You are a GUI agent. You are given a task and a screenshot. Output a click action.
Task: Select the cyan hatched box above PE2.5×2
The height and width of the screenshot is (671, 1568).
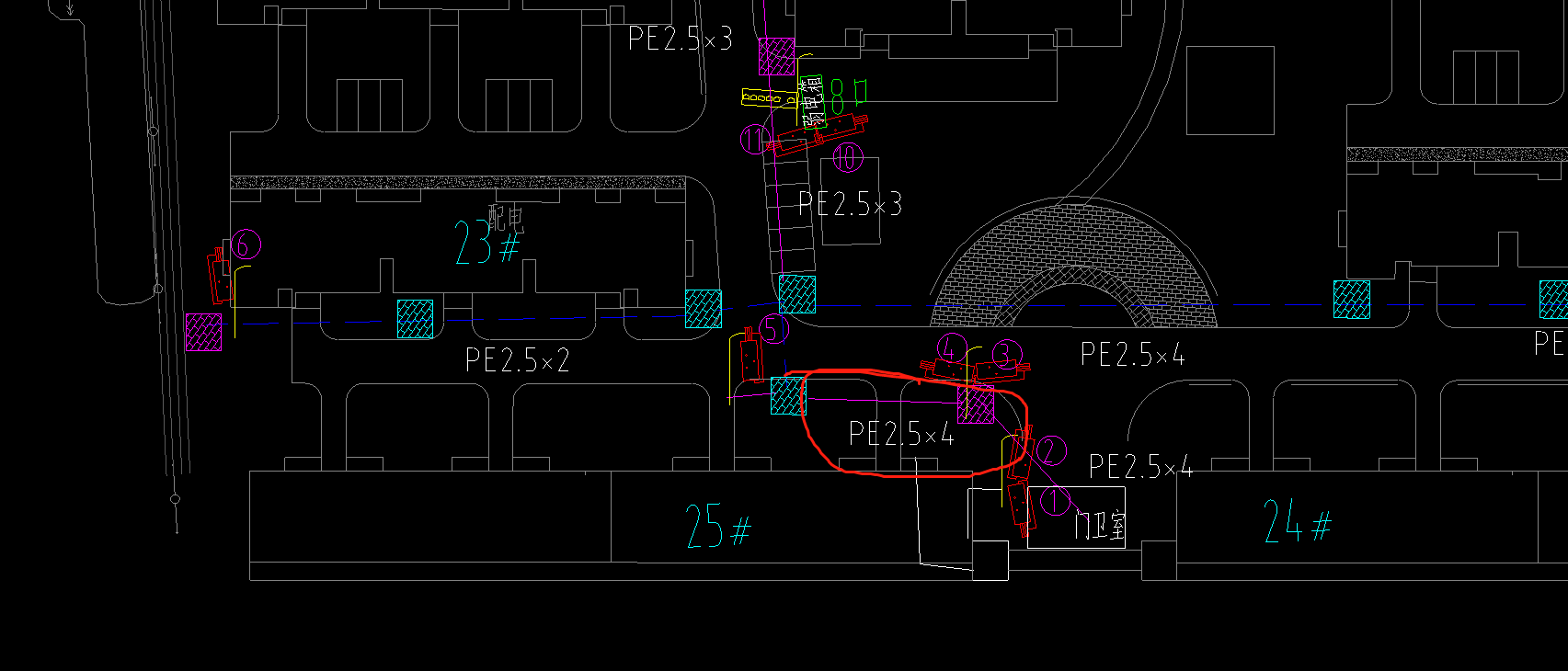coord(415,319)
